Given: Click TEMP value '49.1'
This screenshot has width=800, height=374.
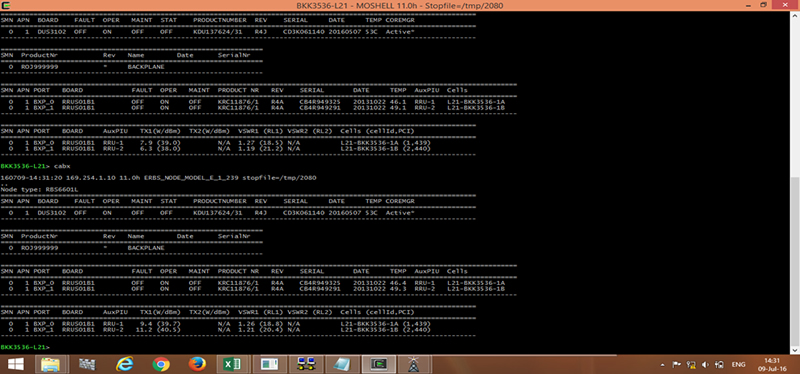Looking at the screenshot, I should pos(398,108).
